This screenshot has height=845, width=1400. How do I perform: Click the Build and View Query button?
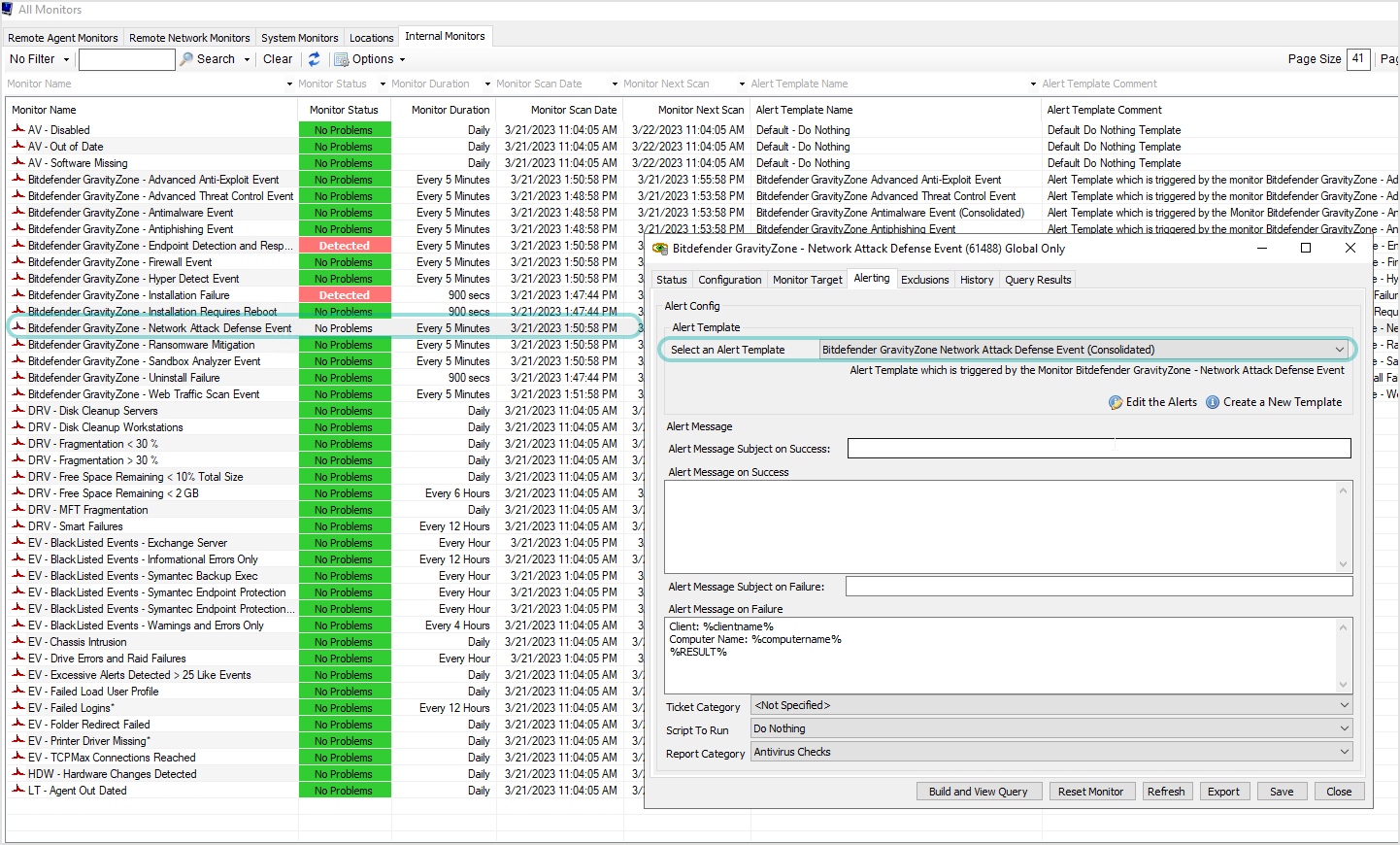[979, 791]
